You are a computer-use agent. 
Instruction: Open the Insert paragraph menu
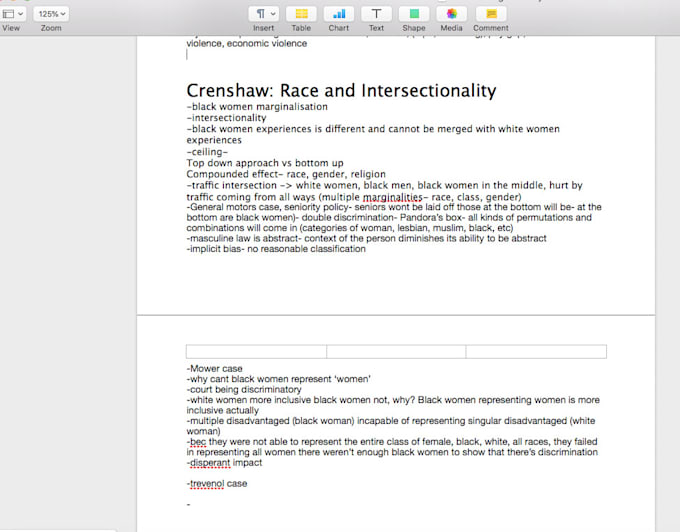[263, 14]
